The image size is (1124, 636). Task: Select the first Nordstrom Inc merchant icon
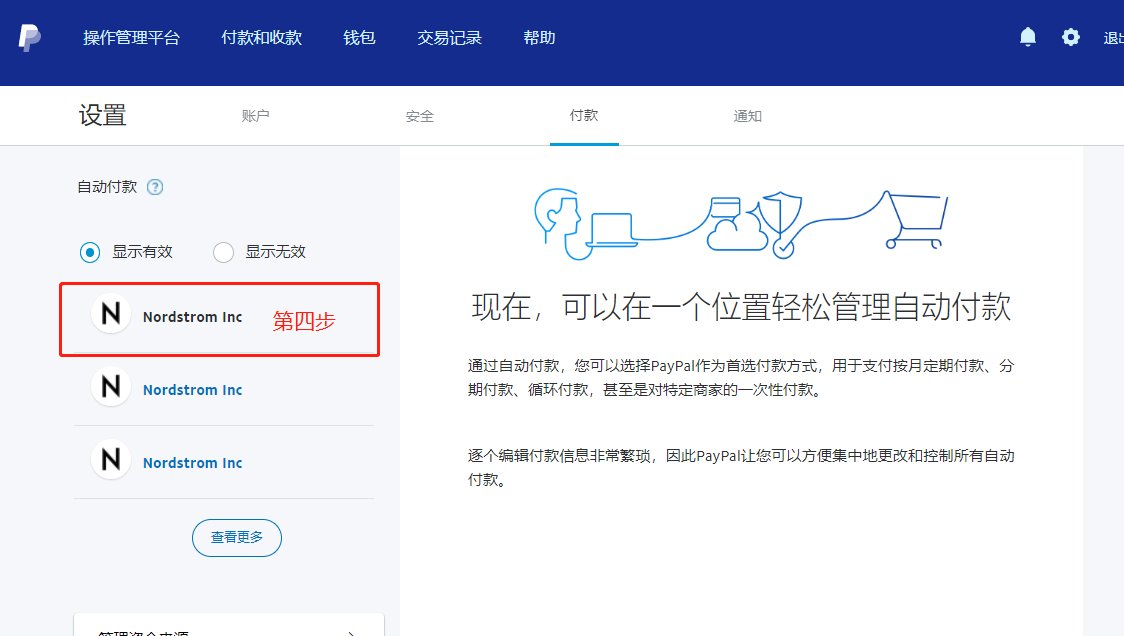tap(110, 315)
